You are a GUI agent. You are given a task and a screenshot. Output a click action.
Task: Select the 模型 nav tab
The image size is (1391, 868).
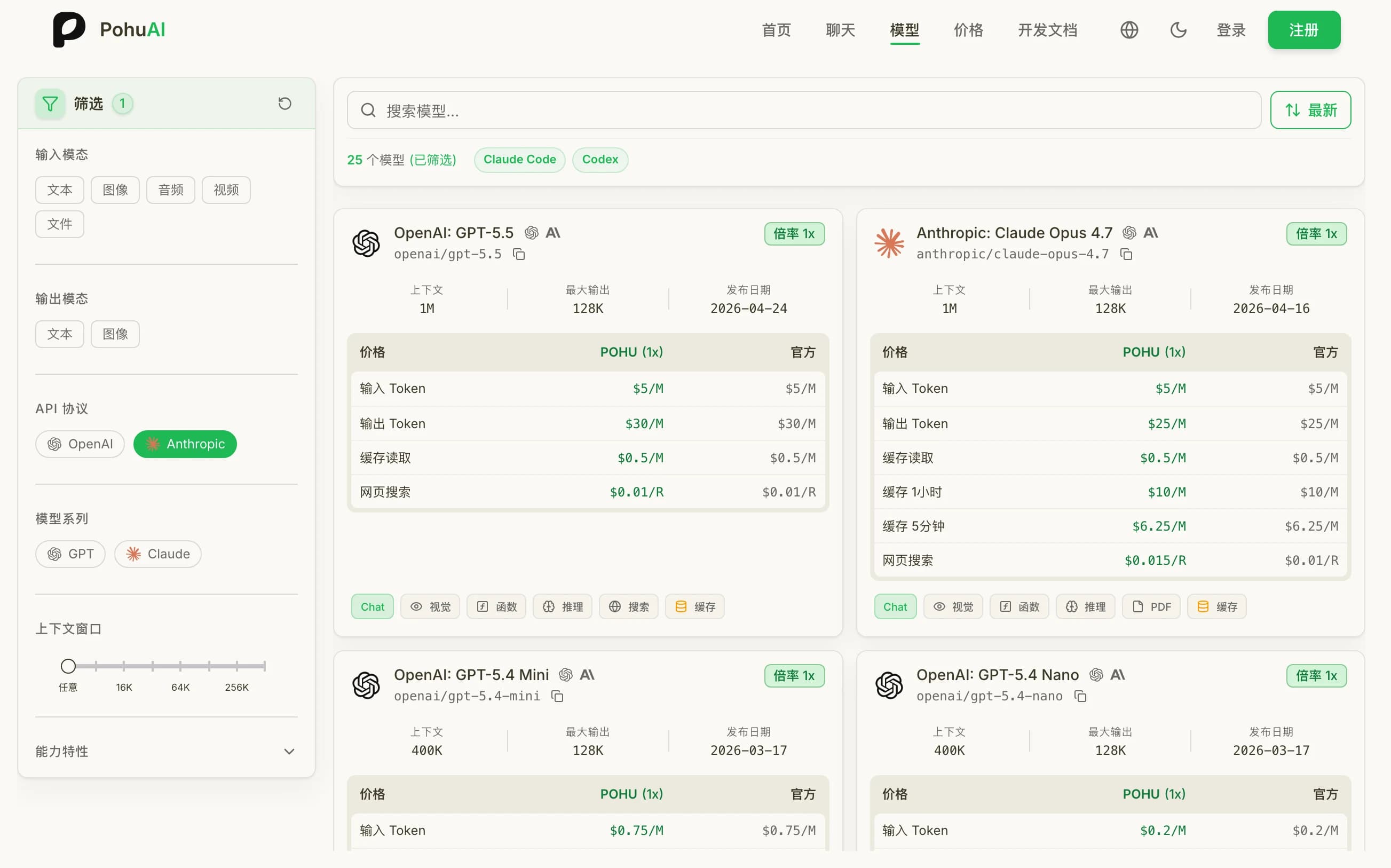904,30
